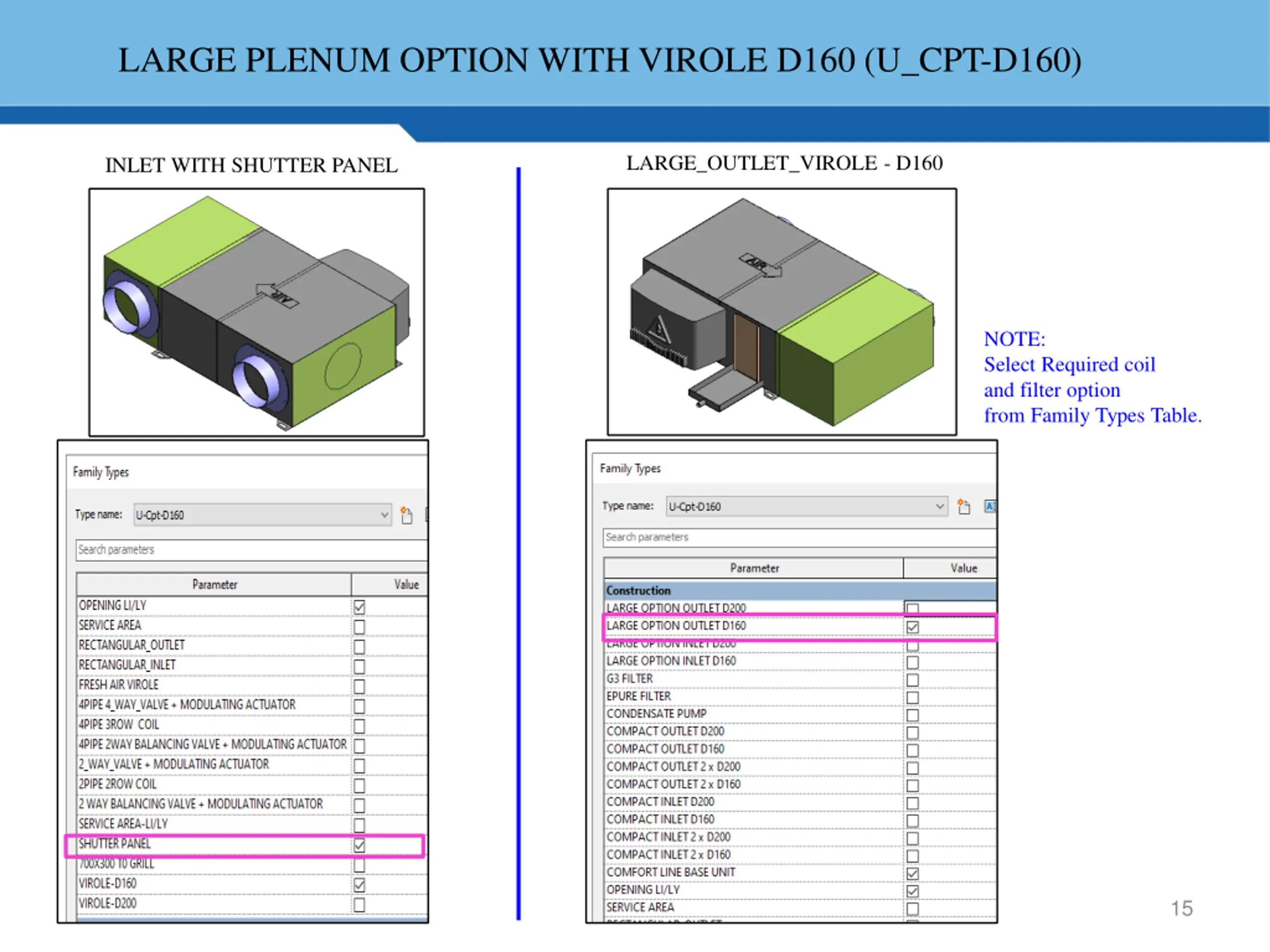Viewport: 1270px width, 952px height.
Task: Enable 700X300 TO GRILL checkbox
Action: point(359,865)
